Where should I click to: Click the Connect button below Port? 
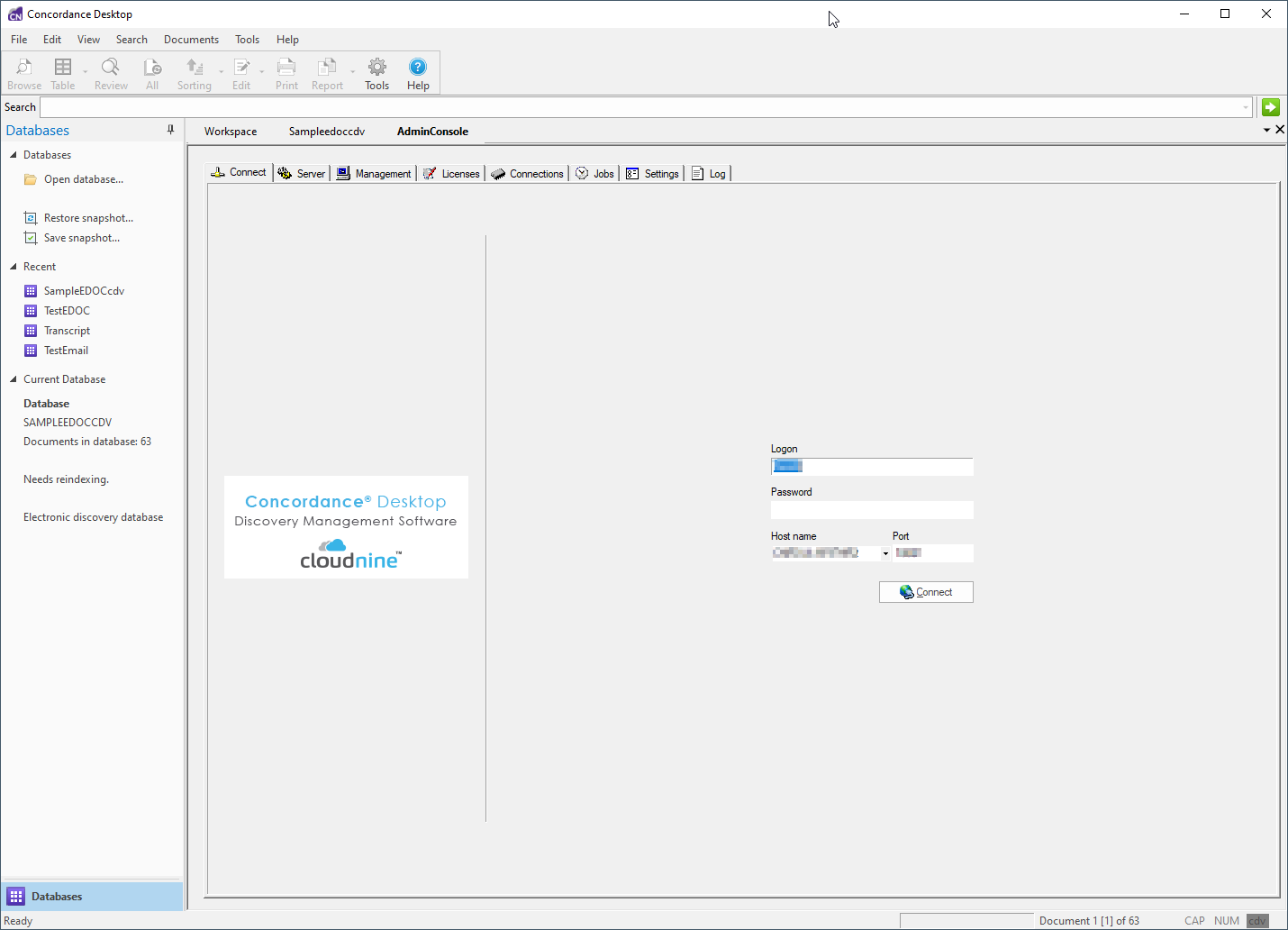pos(926,592)
